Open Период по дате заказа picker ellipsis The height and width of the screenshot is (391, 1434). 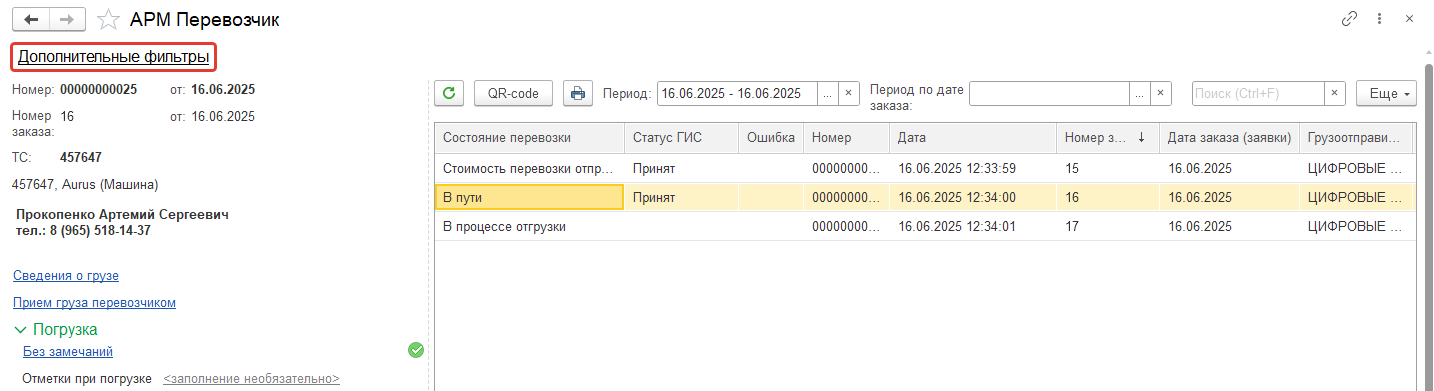[x=1139, y=93]
